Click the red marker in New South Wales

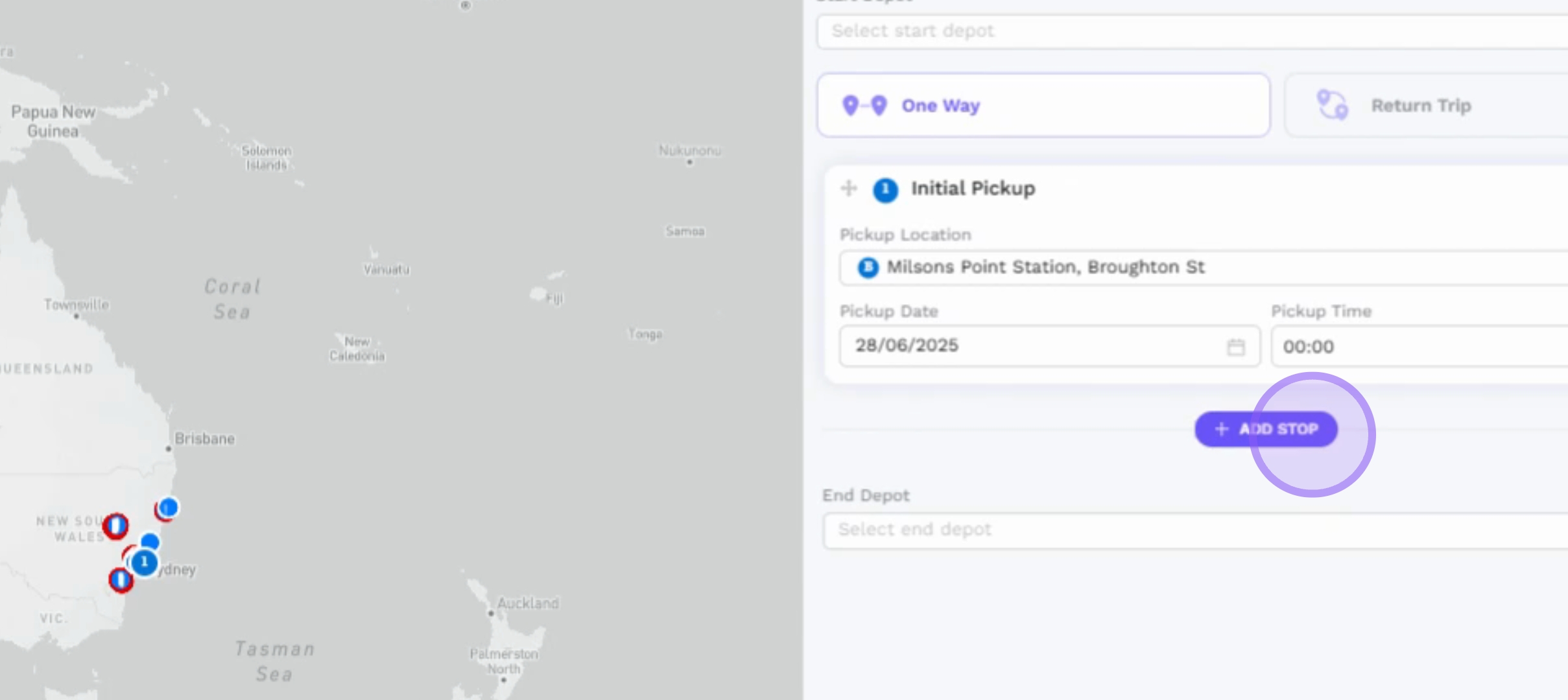tap(116, 526)
